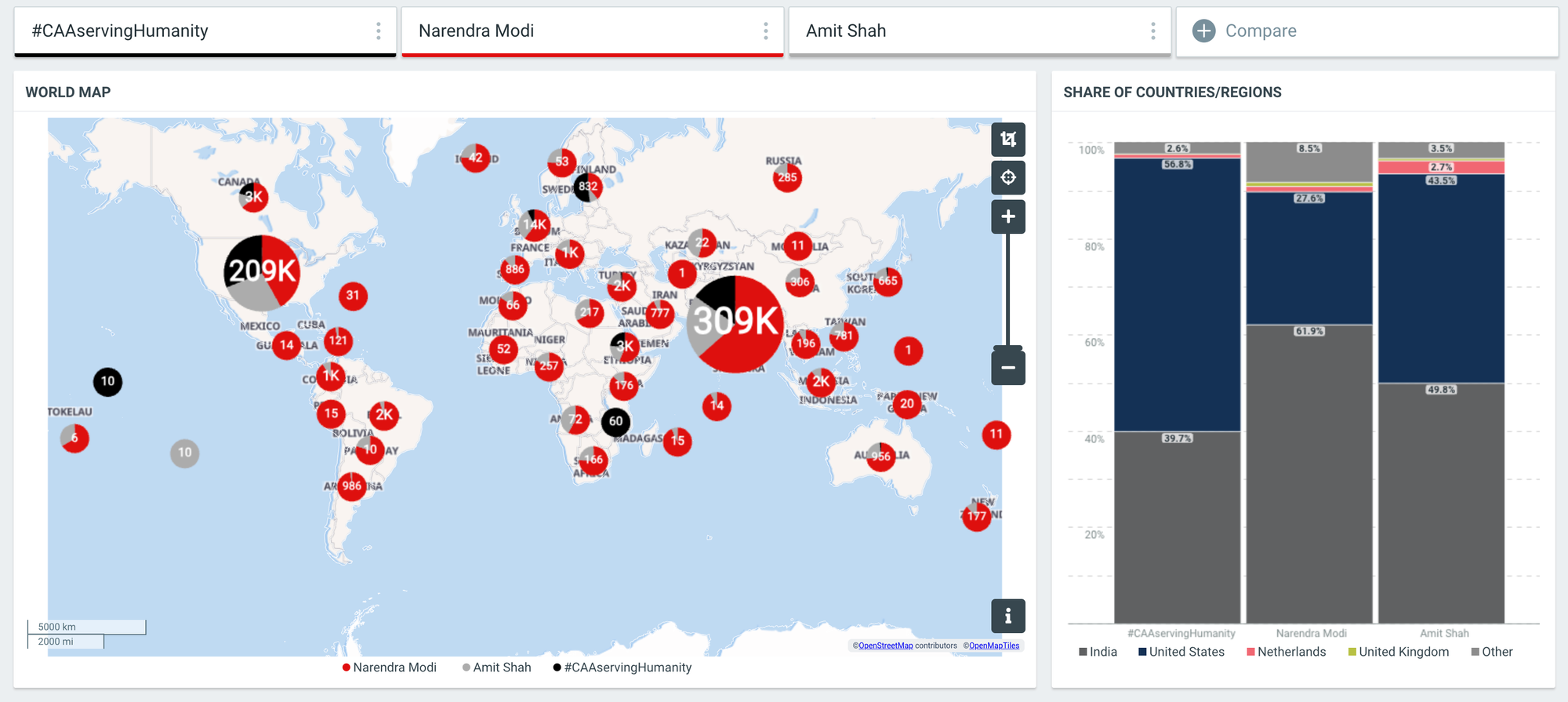Click the 14K cluster near United Kingdom
The height and width of the screenshot is (702, 1568).
pos(535,224)
